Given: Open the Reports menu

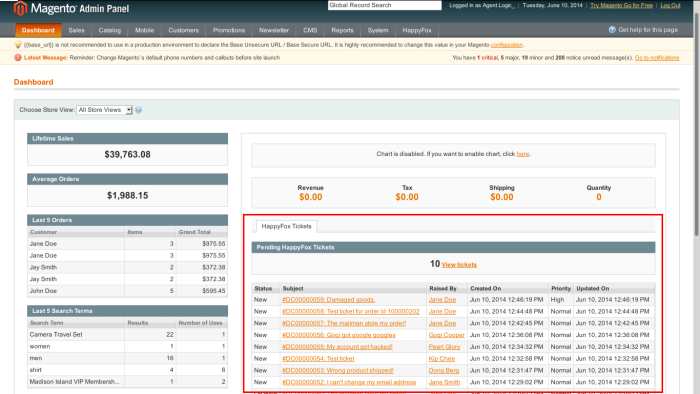Looking at the screenshot, I should click(342, 30).
